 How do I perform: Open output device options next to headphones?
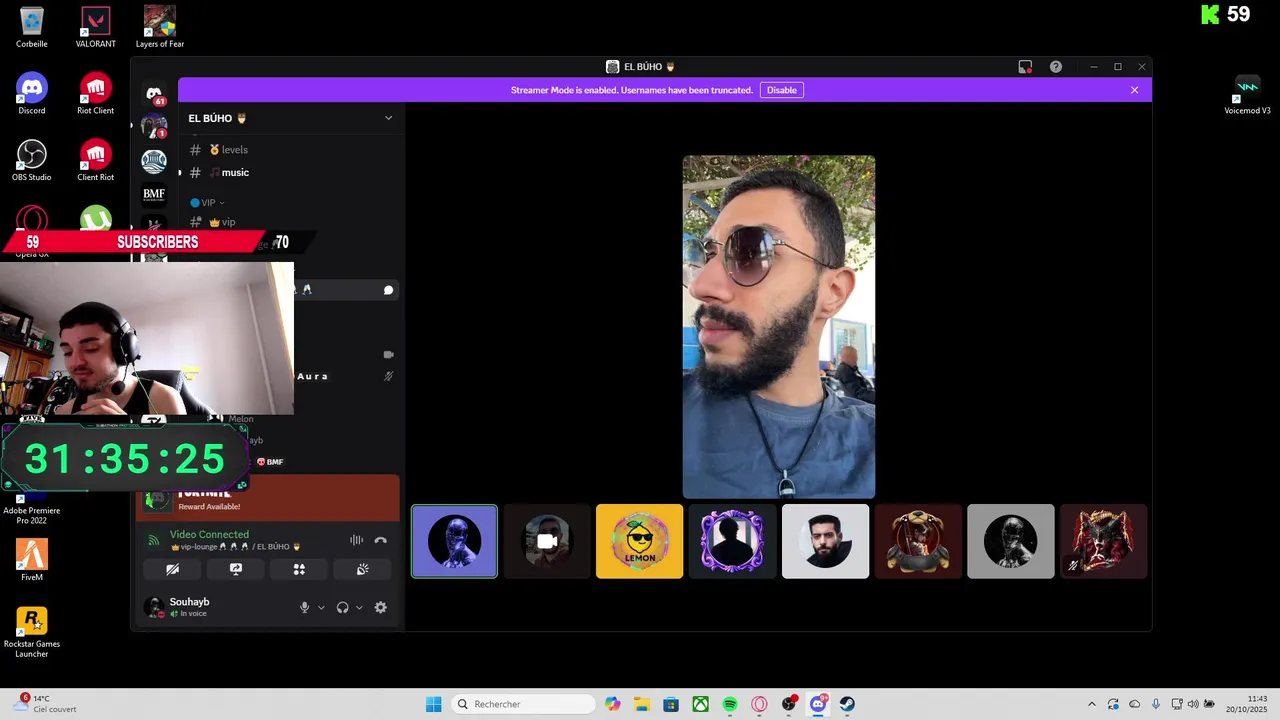359,607
